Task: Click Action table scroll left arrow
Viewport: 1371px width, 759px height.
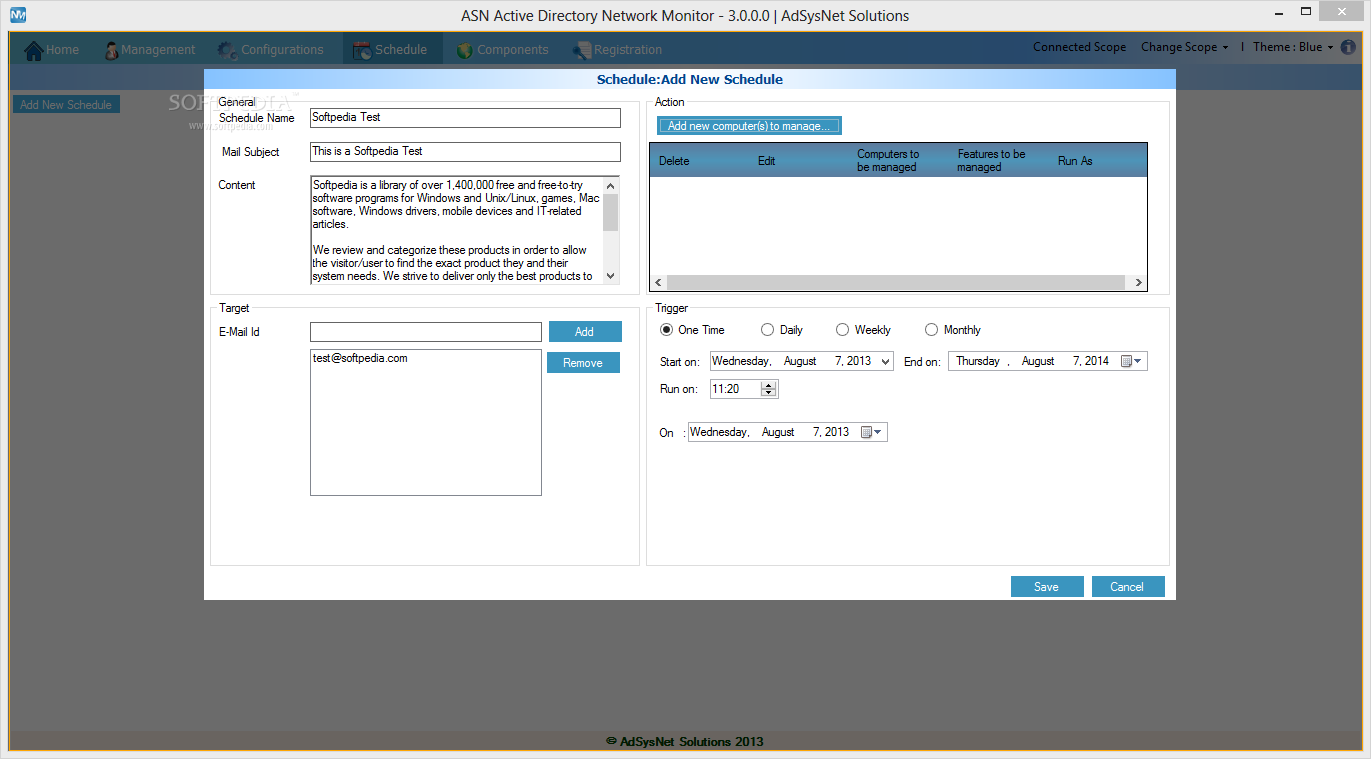Action: tap(658, 283)
